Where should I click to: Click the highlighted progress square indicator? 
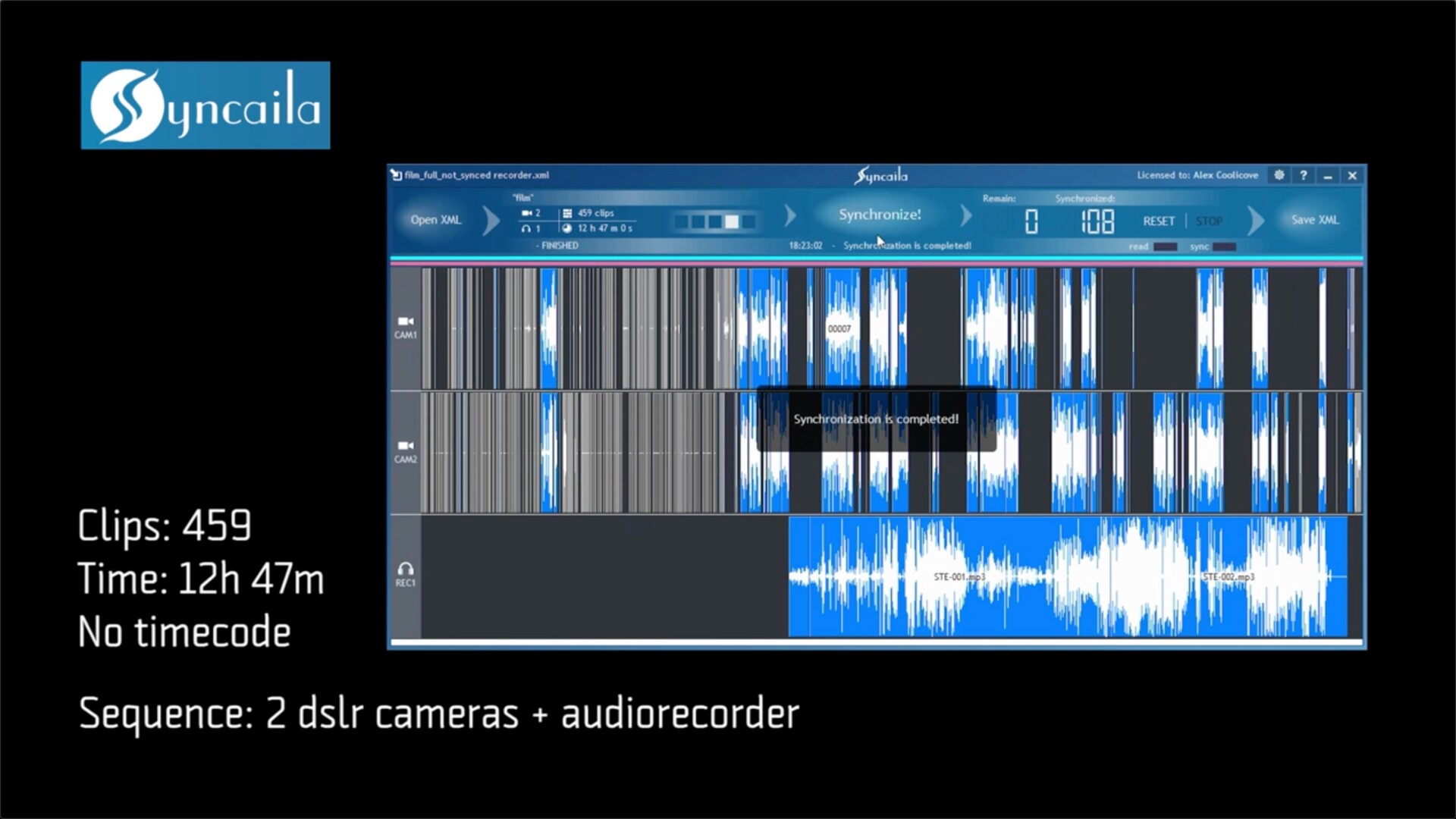tap(732, 221)
